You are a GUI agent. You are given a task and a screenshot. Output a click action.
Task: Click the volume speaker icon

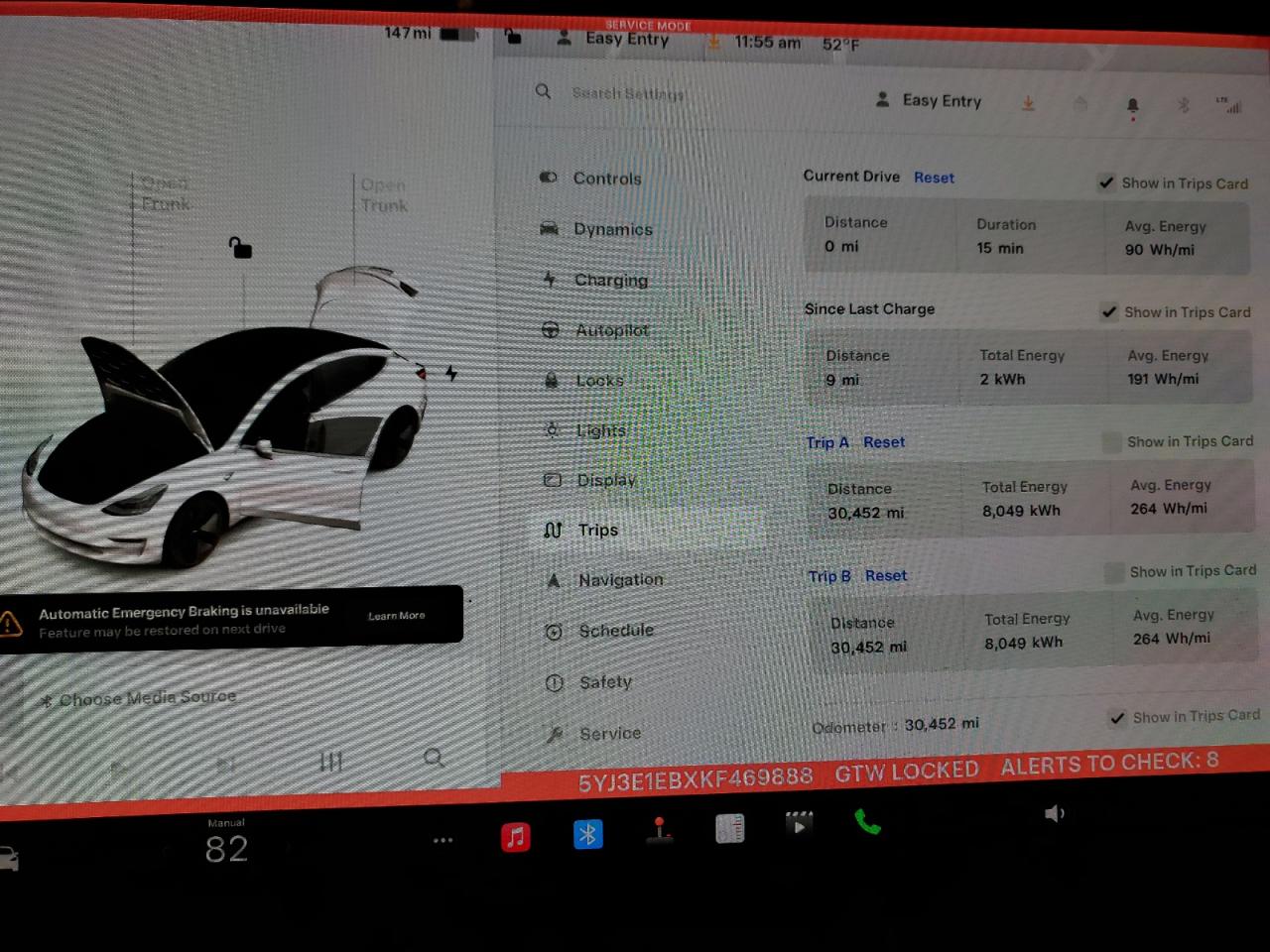[x=1054, y=814]
